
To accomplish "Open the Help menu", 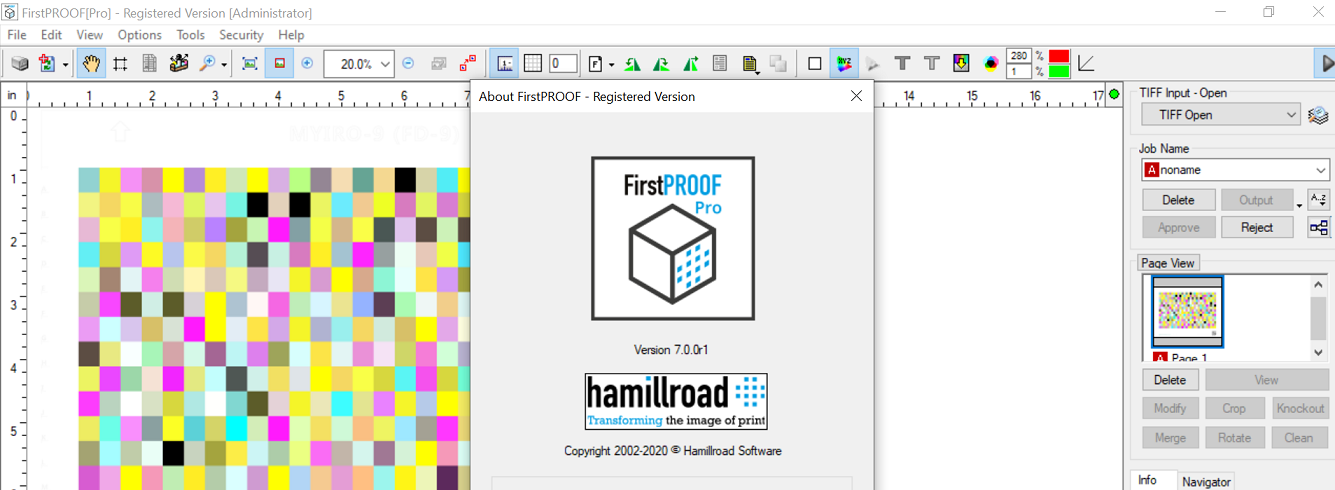I will coord(291,35).
